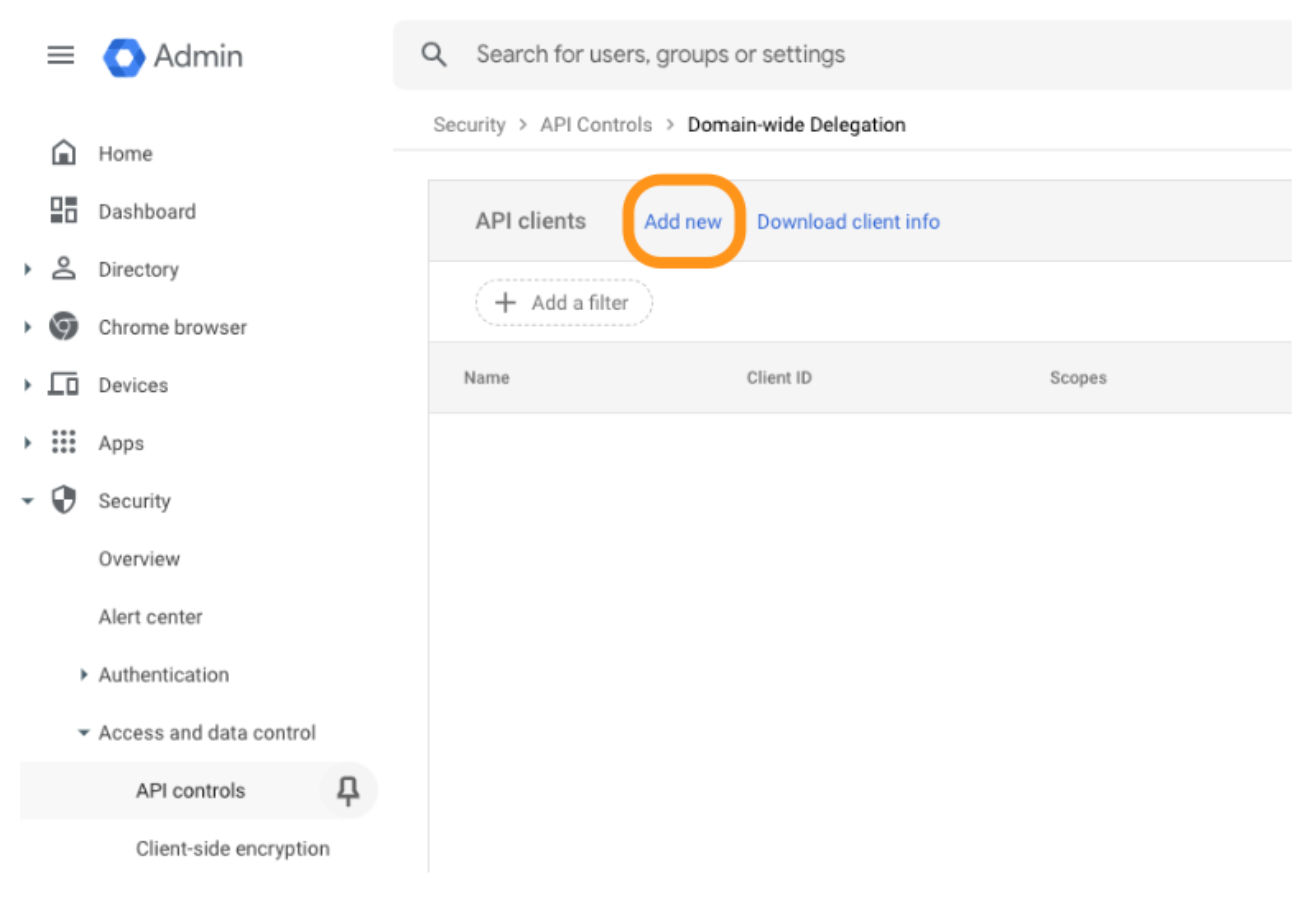Open the Admin console navigation menu

(61, 56)
